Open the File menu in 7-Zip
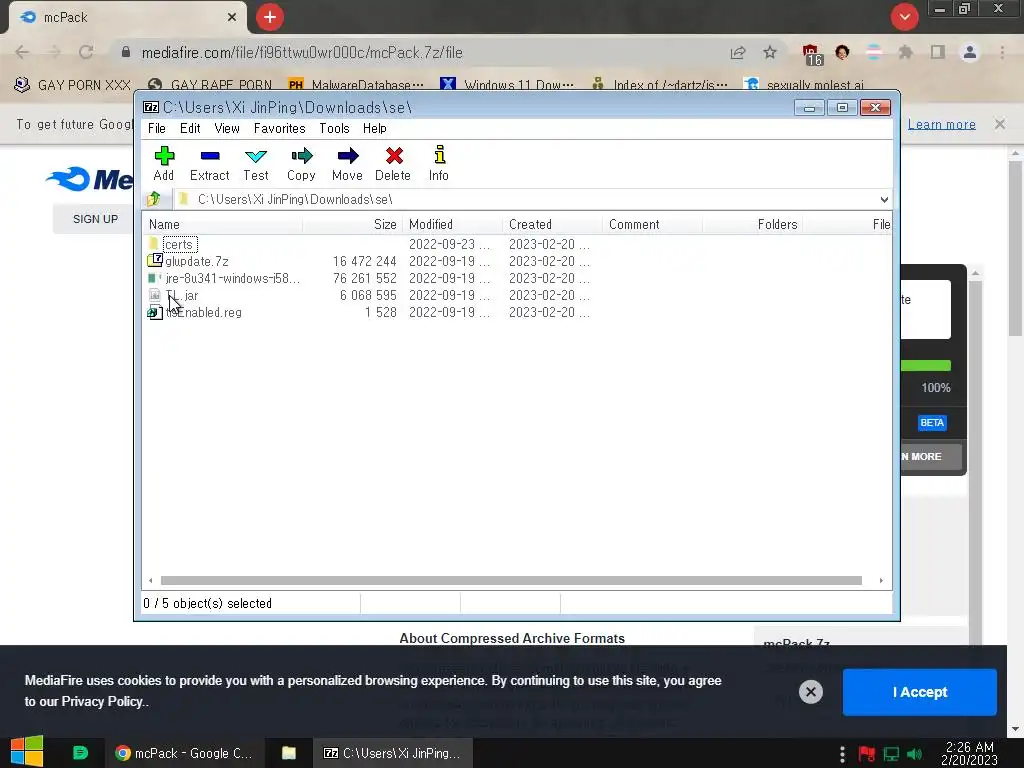This screenshot has height=768, width=1024. point(157,128)
